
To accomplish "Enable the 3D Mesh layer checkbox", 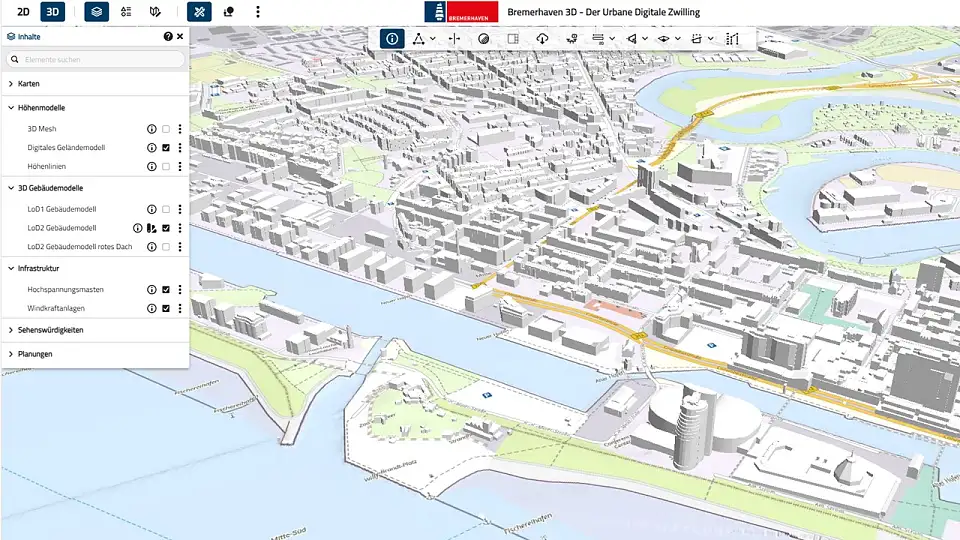I will coord(166,129).
